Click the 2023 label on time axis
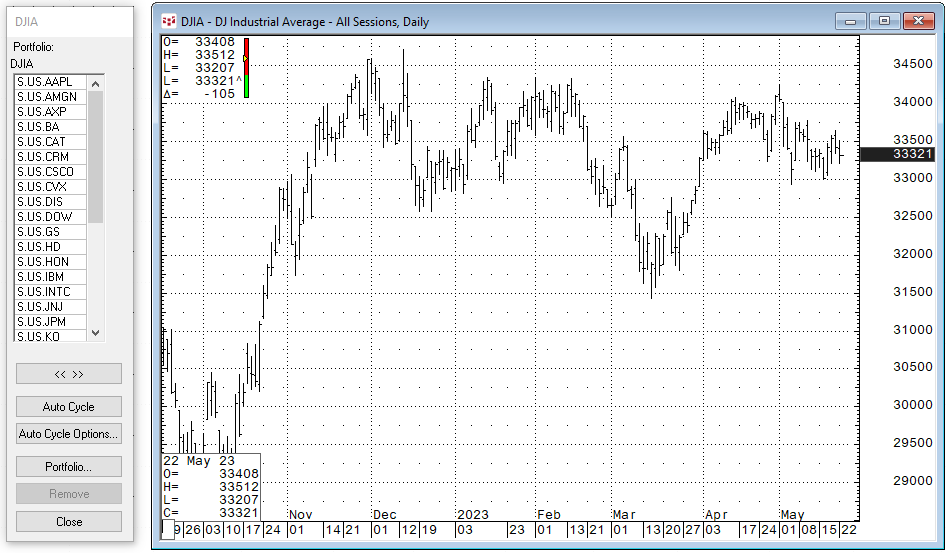This screenshot has width=948, height=553. tap(473, 515)
